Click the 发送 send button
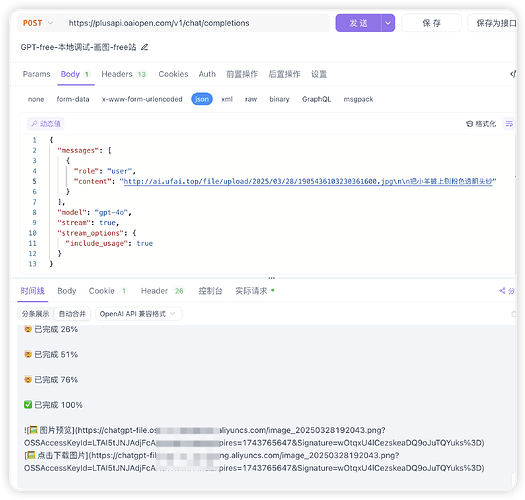The height and width of the screenshot is (500, 525). [359, 23]
